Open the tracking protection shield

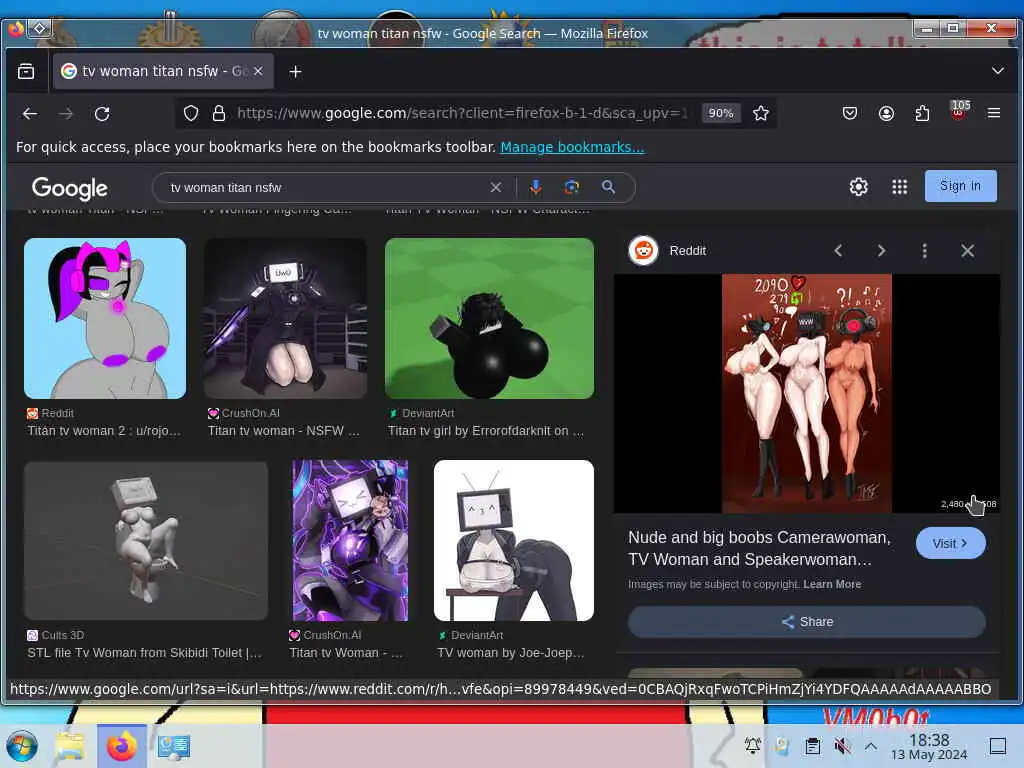[x=191, y=113]
